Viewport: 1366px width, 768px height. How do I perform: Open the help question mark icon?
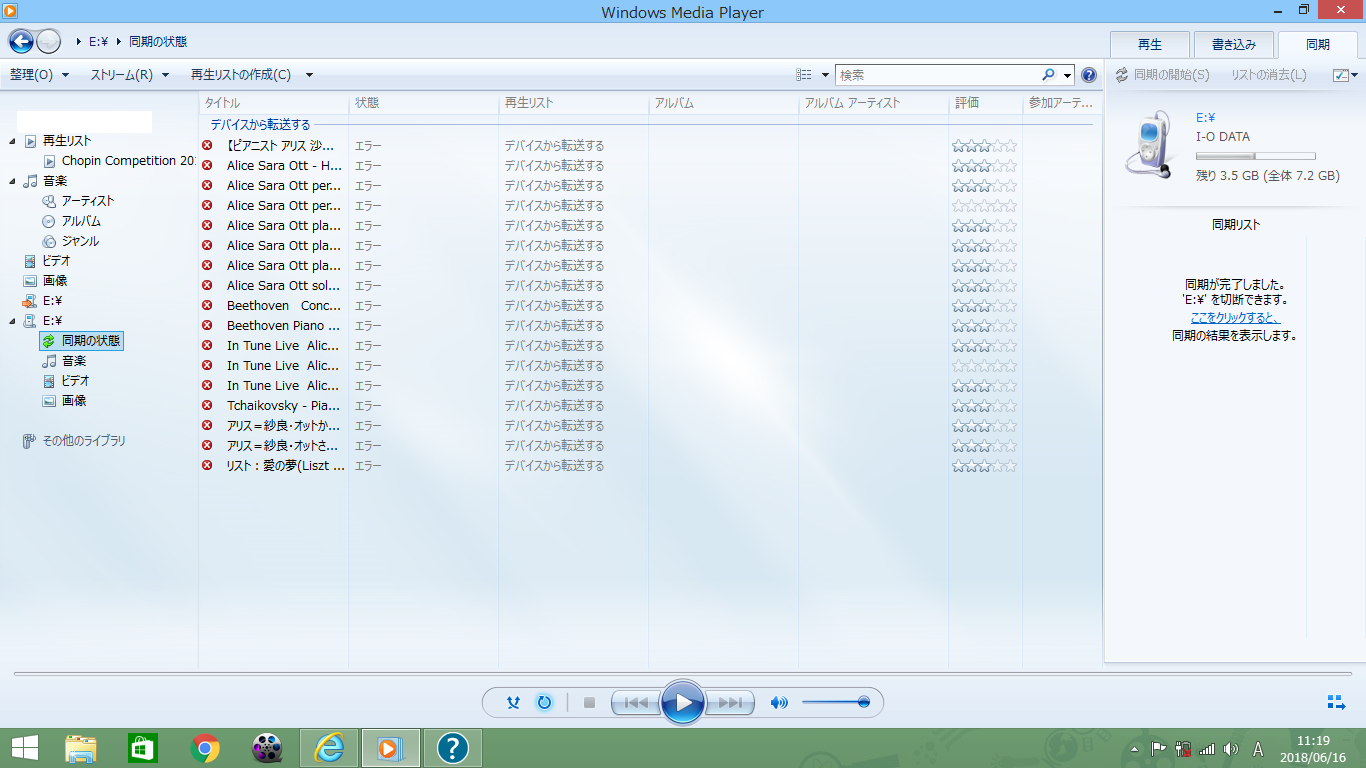pyautogui.click(x=1089, y=75)
